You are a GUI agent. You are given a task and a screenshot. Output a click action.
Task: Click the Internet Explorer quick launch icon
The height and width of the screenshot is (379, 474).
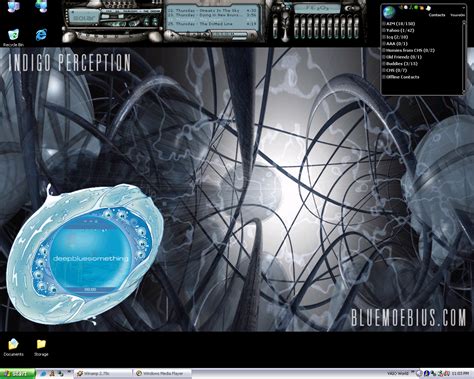[43, 374]
